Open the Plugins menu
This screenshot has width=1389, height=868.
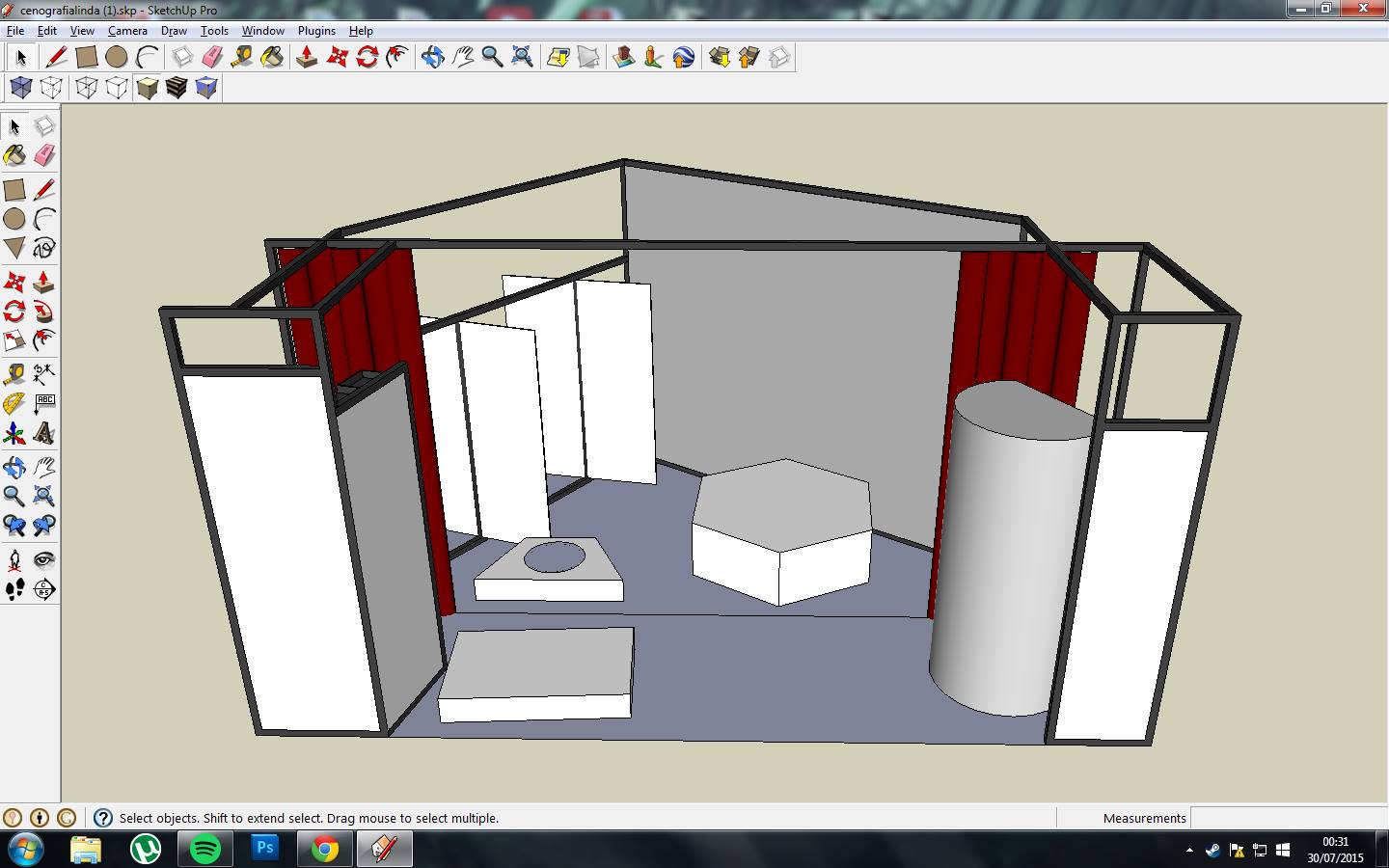(x=316, y=31)
